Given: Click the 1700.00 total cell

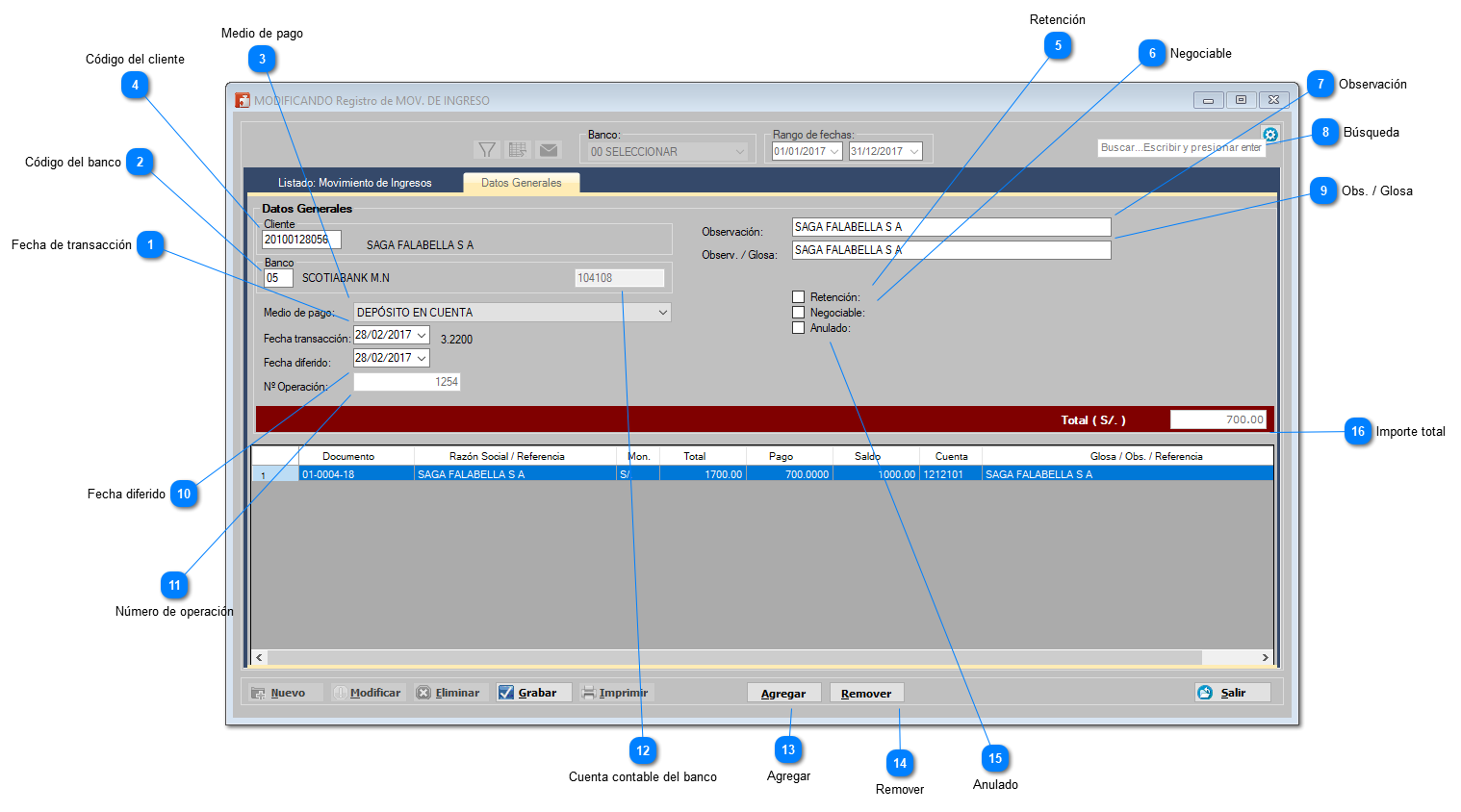Looking at the screenshot, I should point(703,474).
